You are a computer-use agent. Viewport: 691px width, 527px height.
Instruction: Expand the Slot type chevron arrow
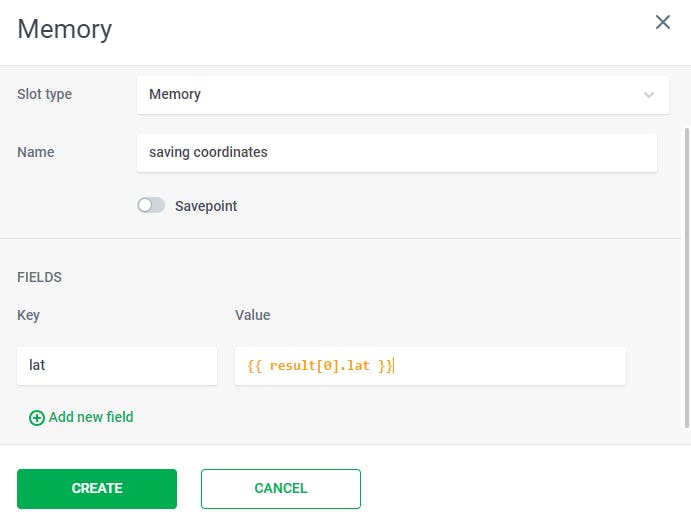point(649,95)
